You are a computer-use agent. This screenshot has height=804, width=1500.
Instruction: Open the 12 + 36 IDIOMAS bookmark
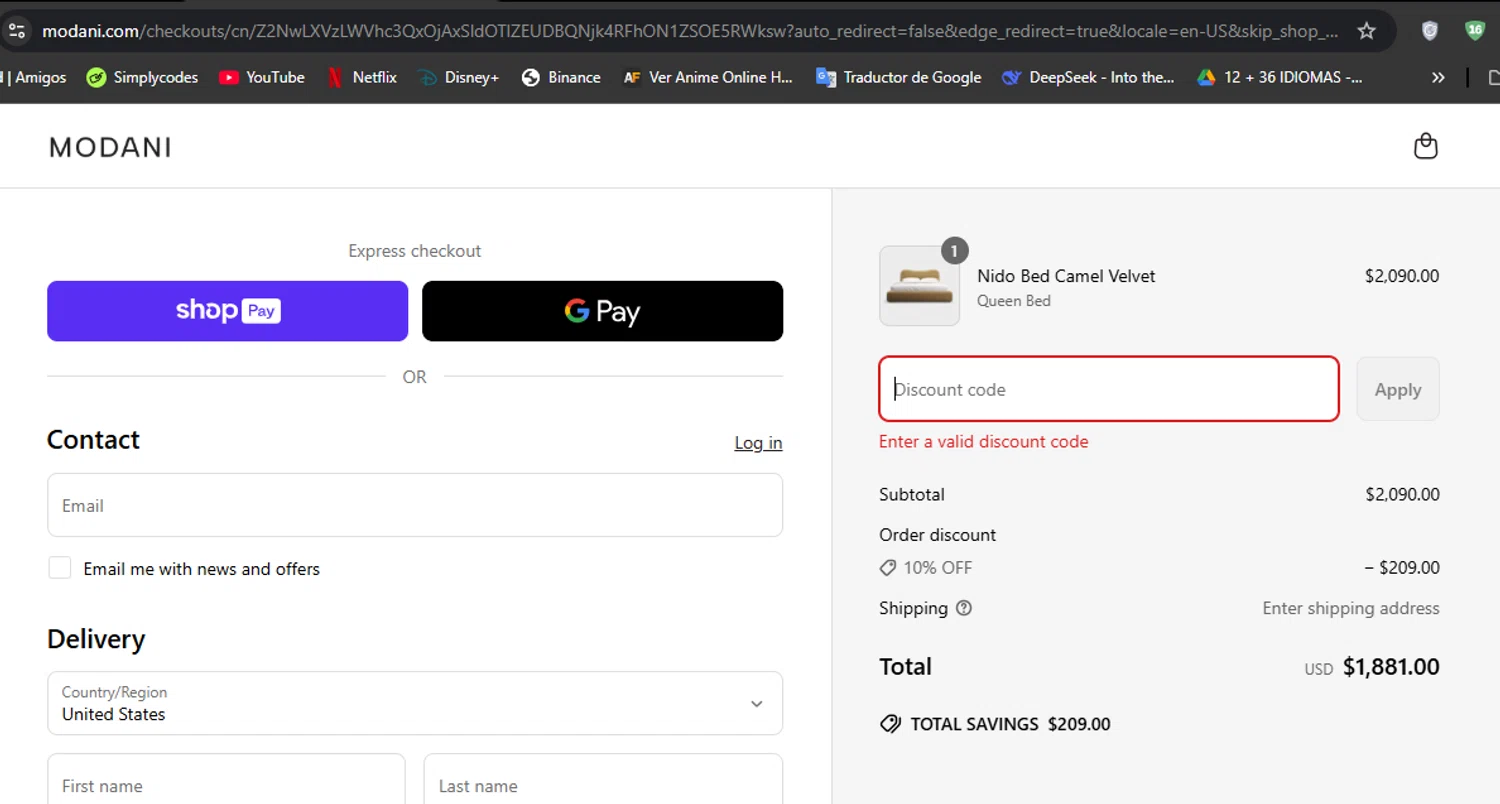pyautogui.click(x=1279, y=77)
